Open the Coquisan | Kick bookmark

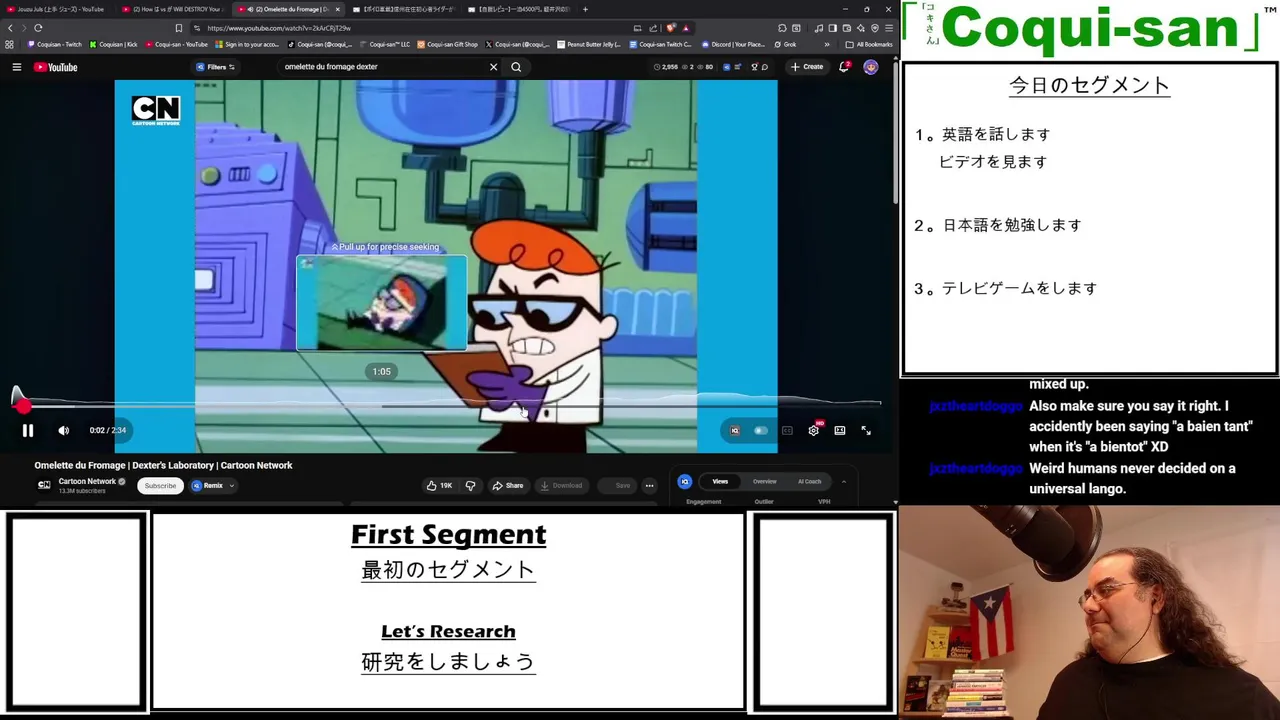(x=113, y=44)
